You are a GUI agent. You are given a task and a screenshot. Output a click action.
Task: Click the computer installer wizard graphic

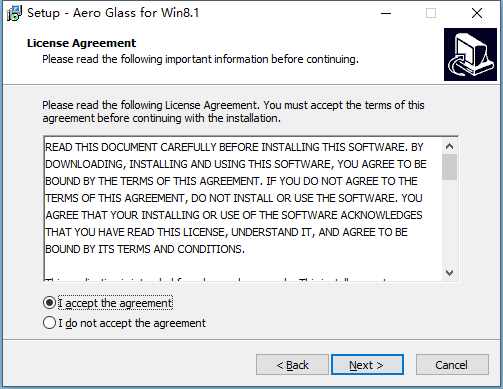pyautogui.click(x=470, y=54)
